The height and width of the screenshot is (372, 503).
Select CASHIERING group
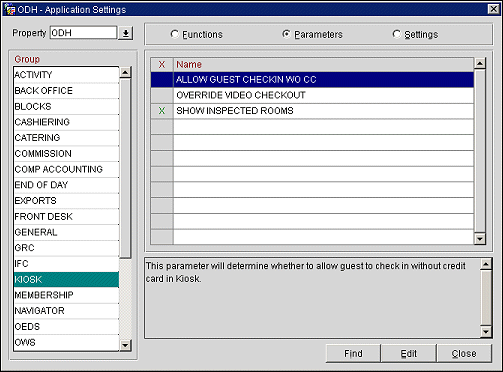tap(66, 122)
